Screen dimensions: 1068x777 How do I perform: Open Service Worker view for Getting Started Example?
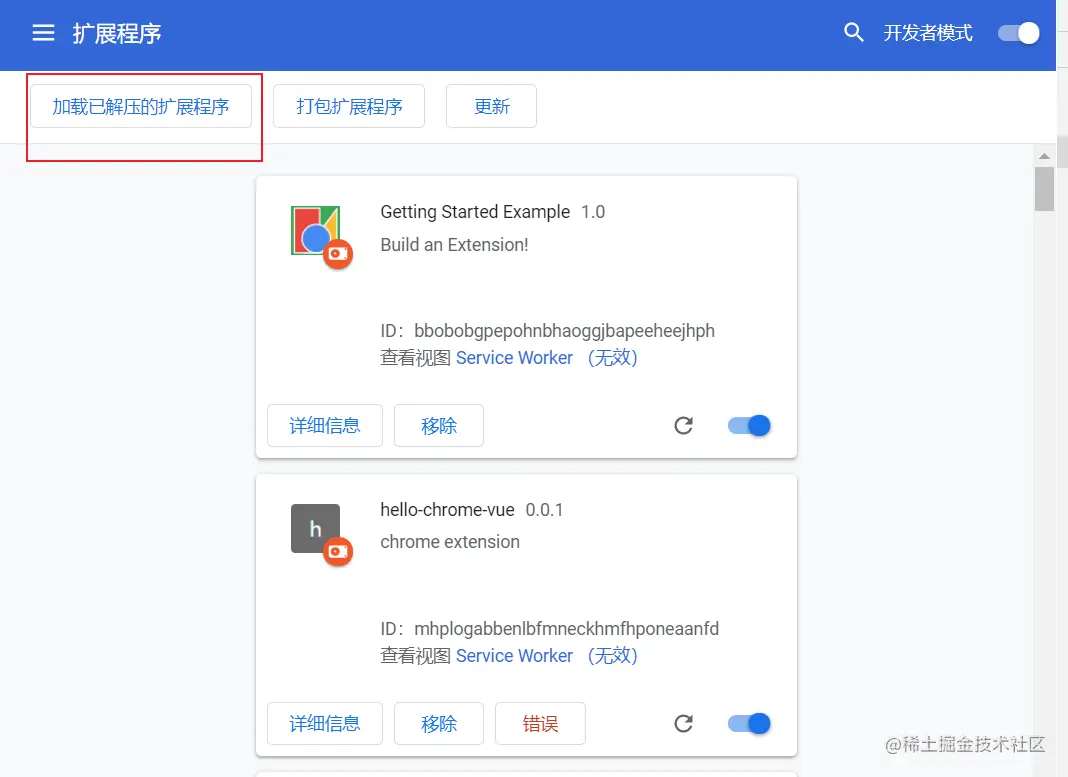point(514,357)
